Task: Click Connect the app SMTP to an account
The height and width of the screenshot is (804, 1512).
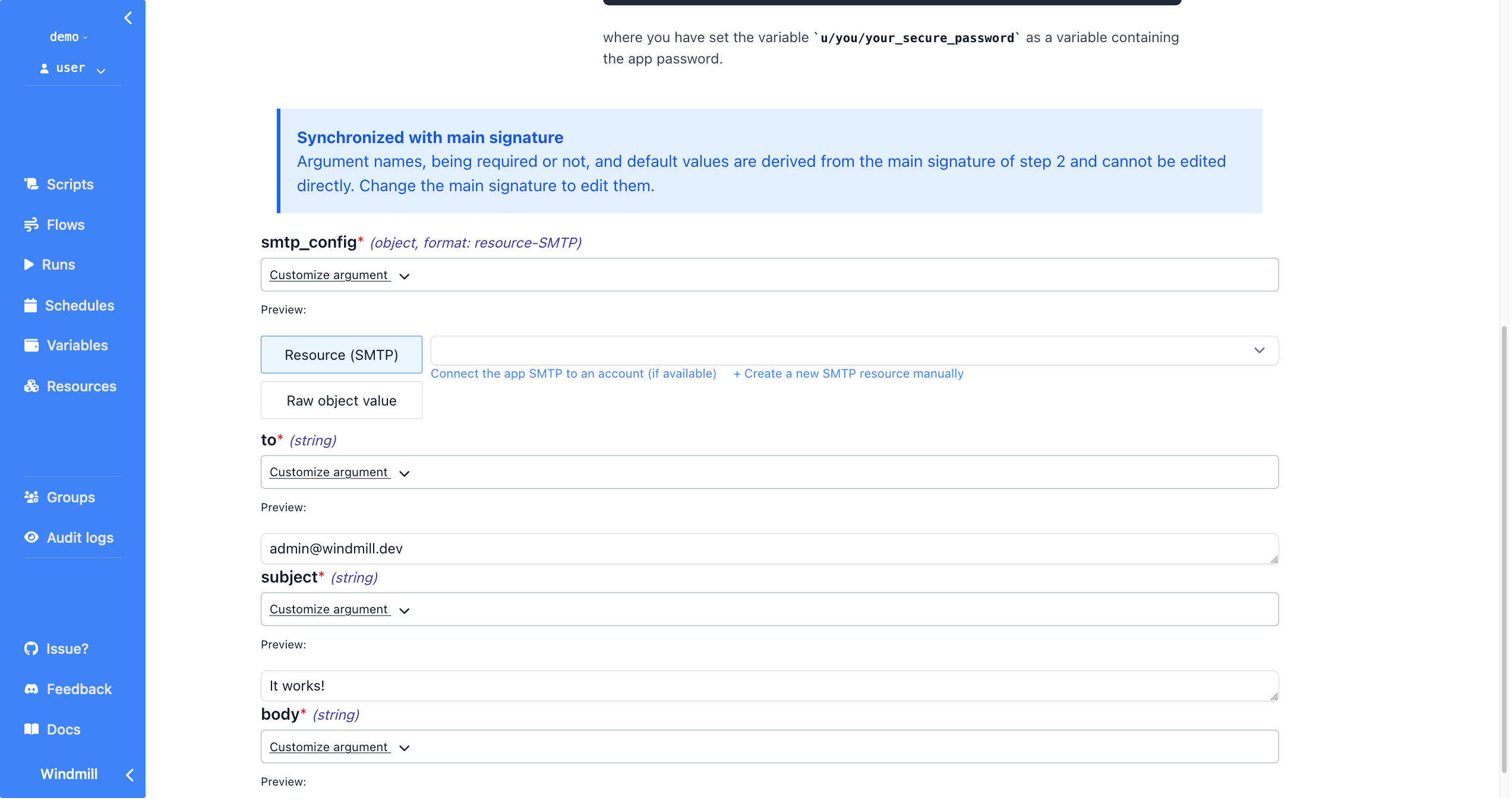Action: 573,373
